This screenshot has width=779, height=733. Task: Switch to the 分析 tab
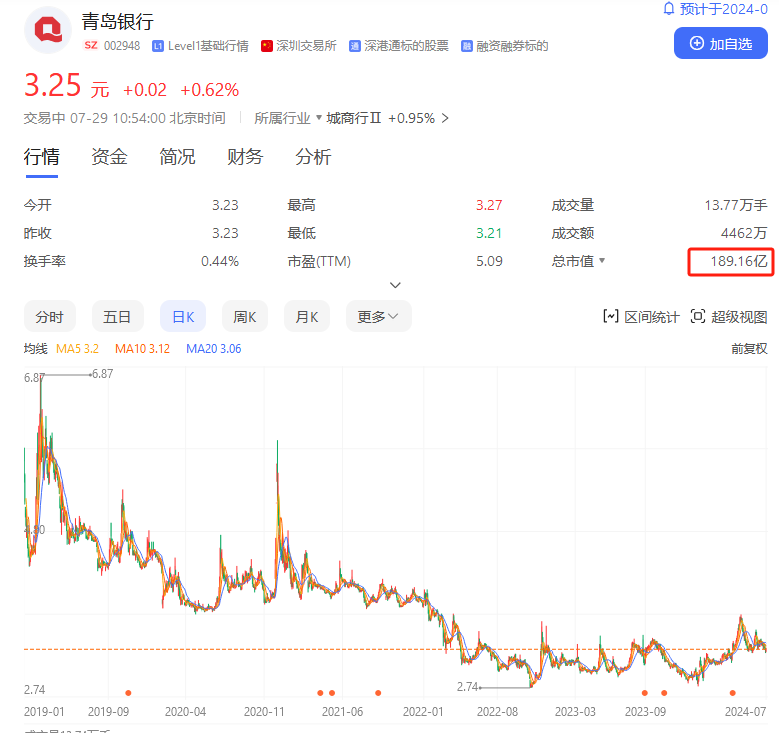tap(313, 157)
